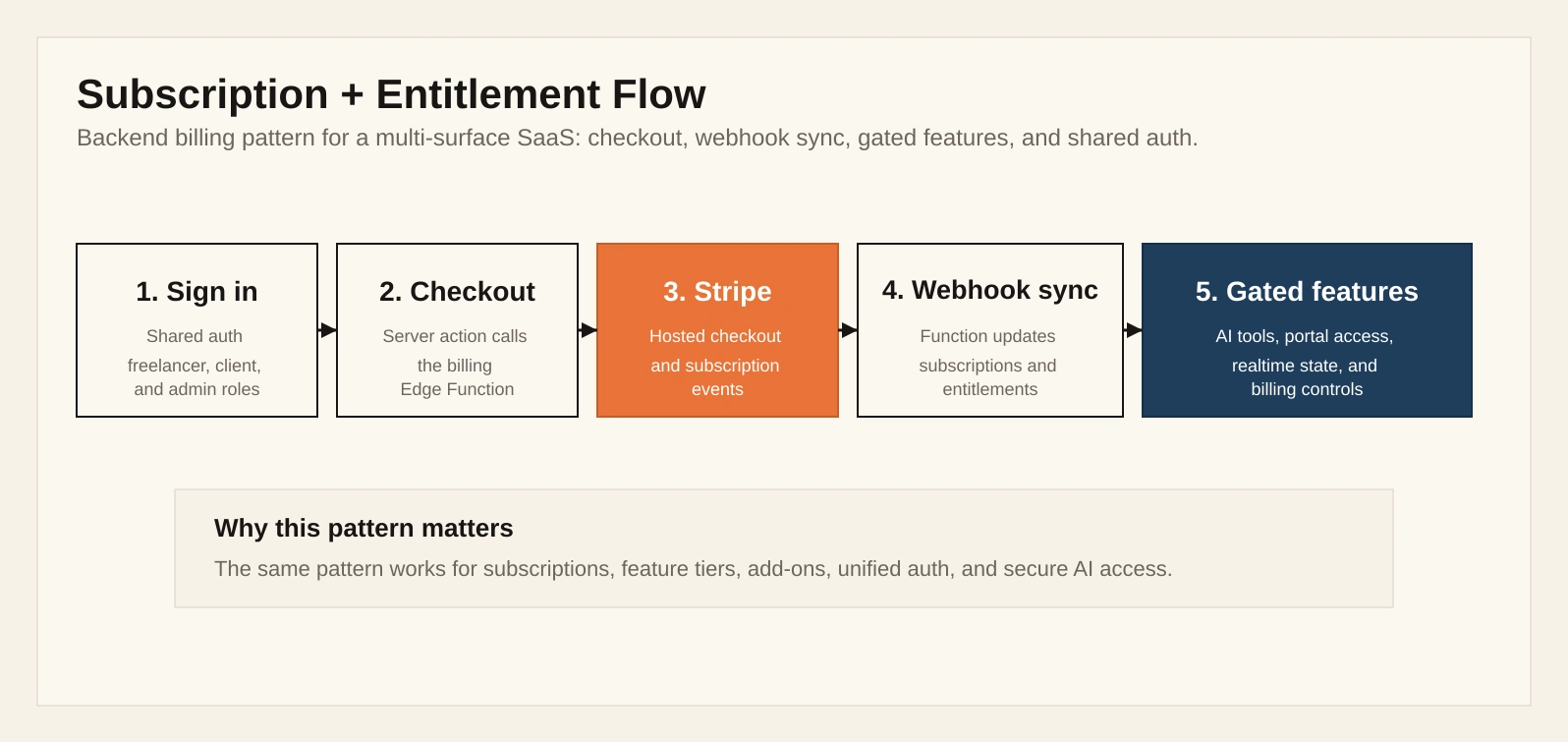Click the "Why this pattern matters" heading
Screen dimensions: 1568x742
(x=364, y=528)
